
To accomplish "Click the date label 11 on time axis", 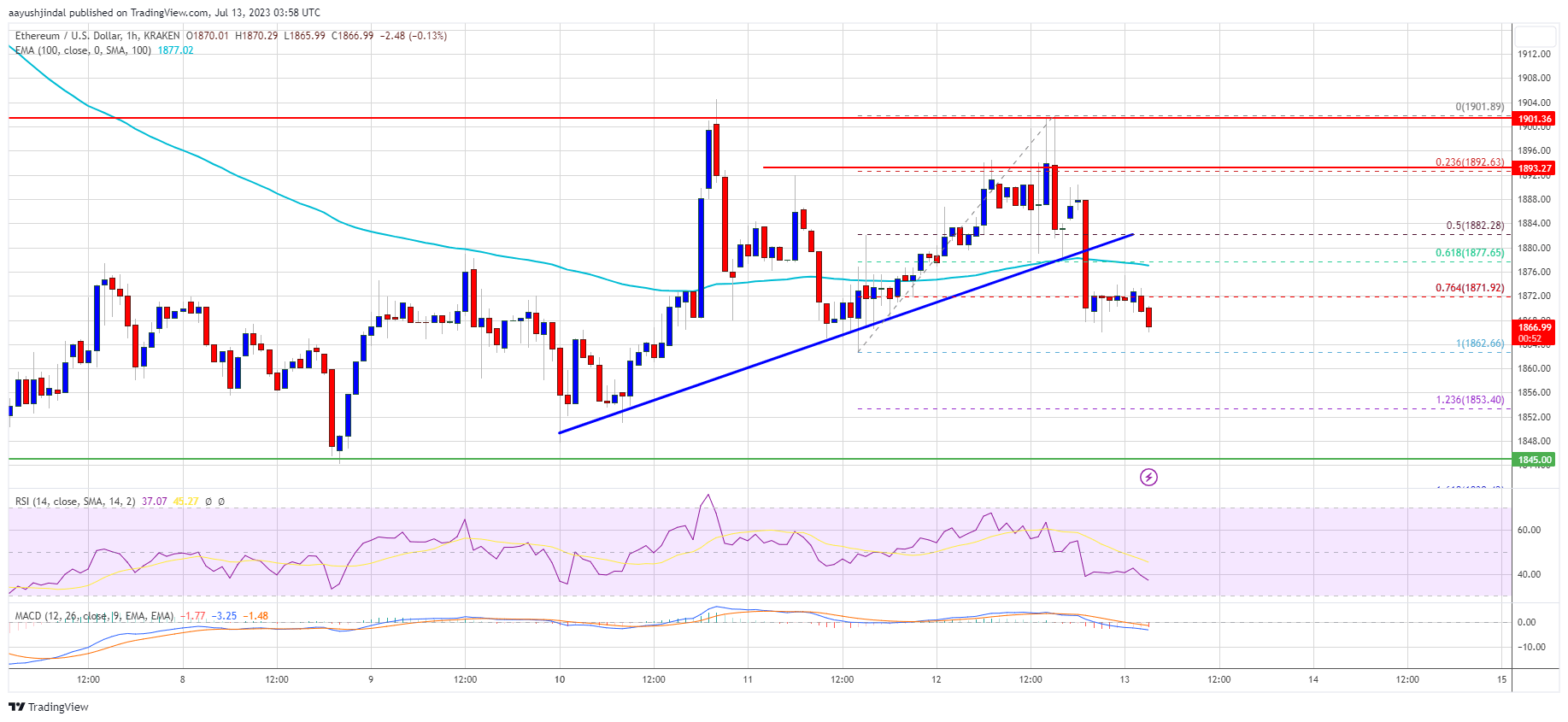I will click(x=748, y=680).
